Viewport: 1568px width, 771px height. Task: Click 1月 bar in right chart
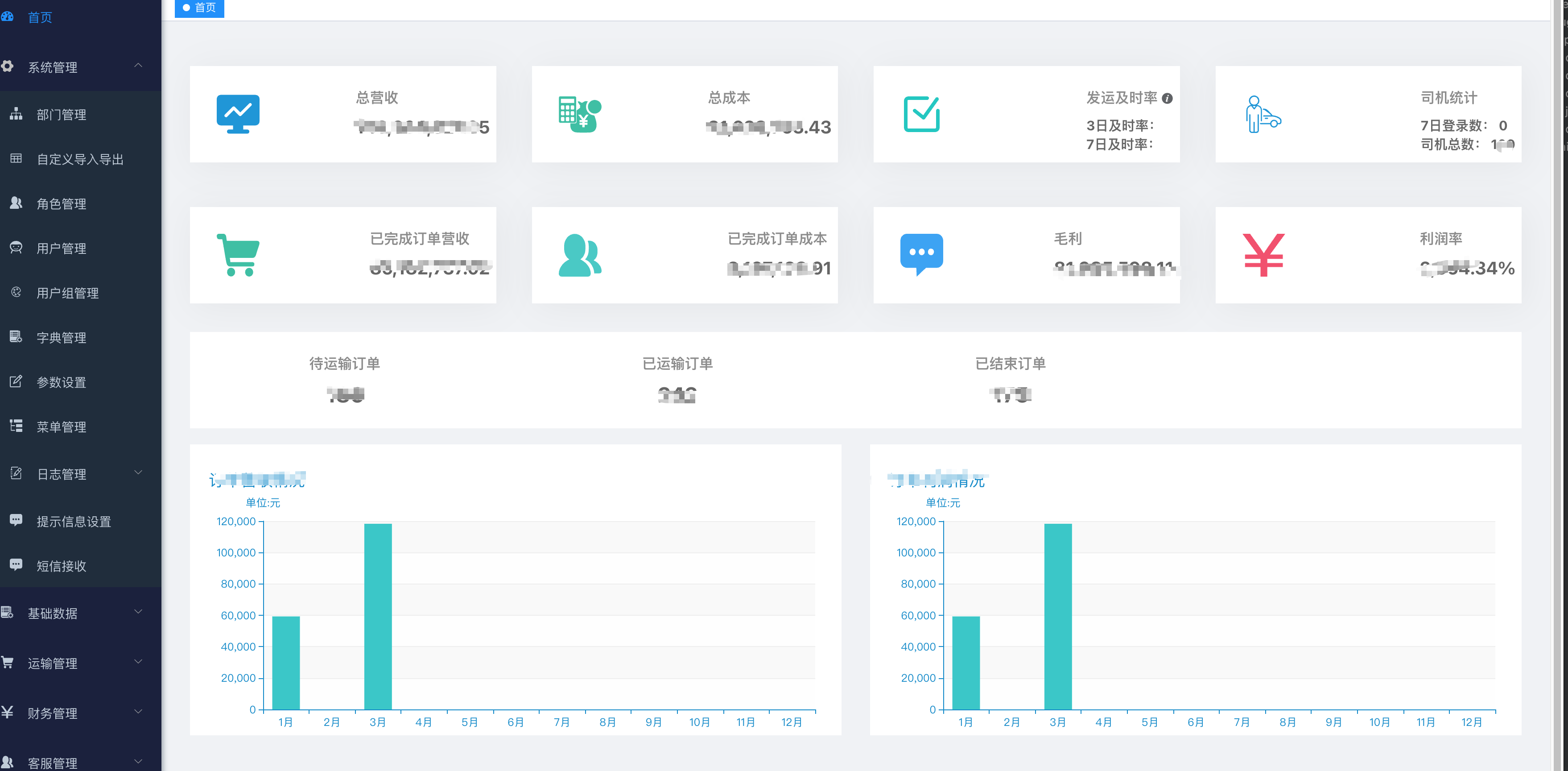pyautogui.click(x=966, y=663)
